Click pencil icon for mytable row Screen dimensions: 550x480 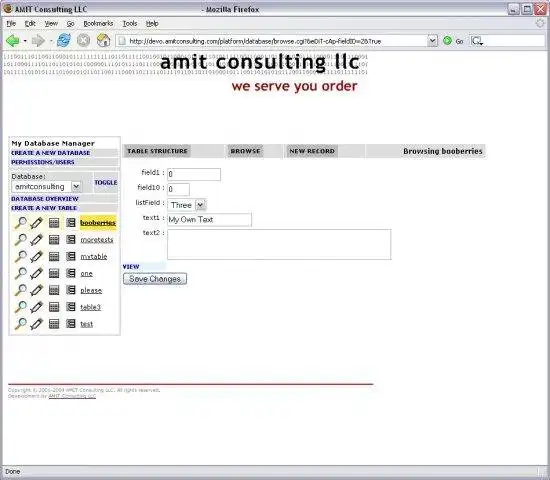tap(36, 256)
